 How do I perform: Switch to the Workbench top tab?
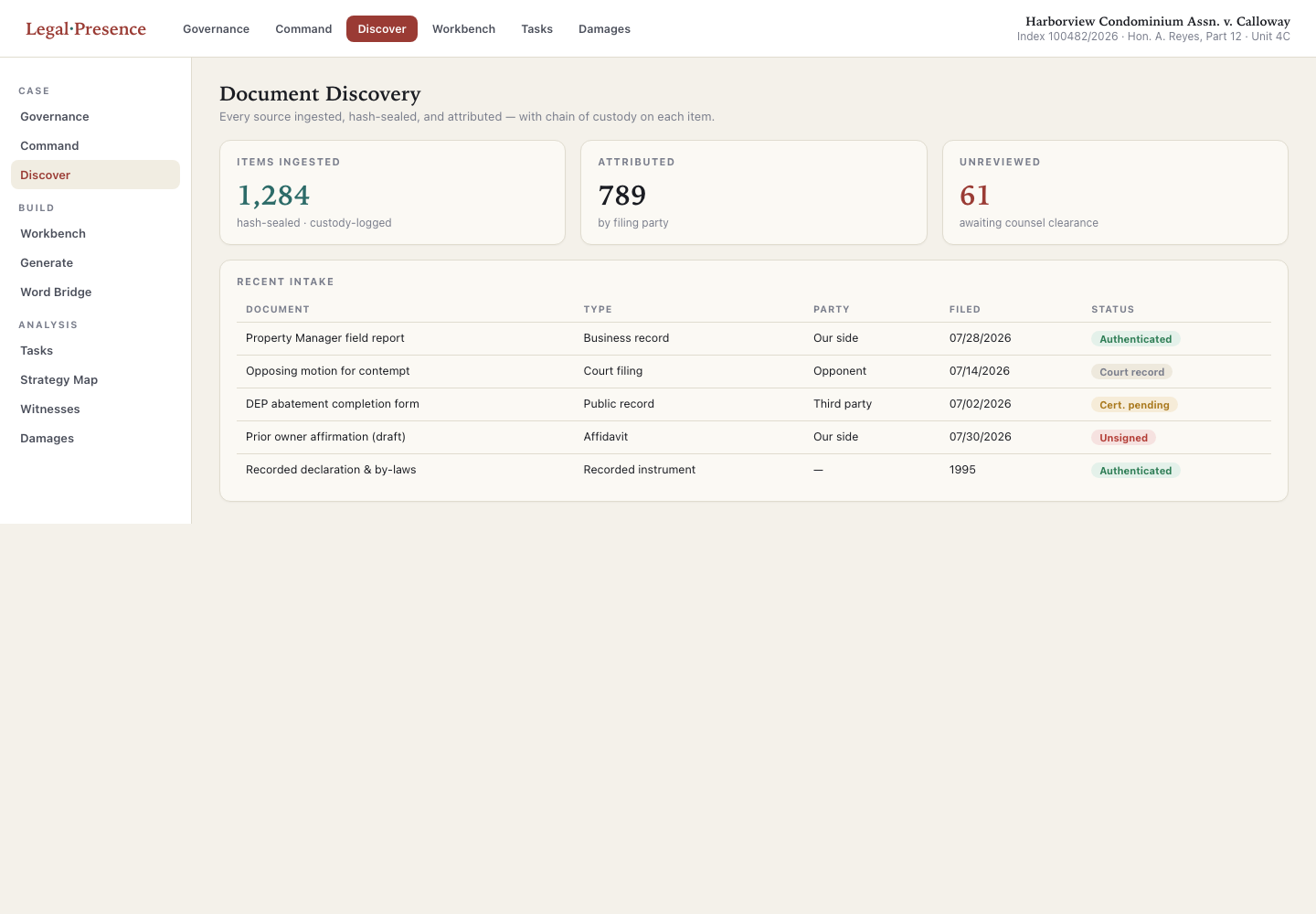coord(463,29)
